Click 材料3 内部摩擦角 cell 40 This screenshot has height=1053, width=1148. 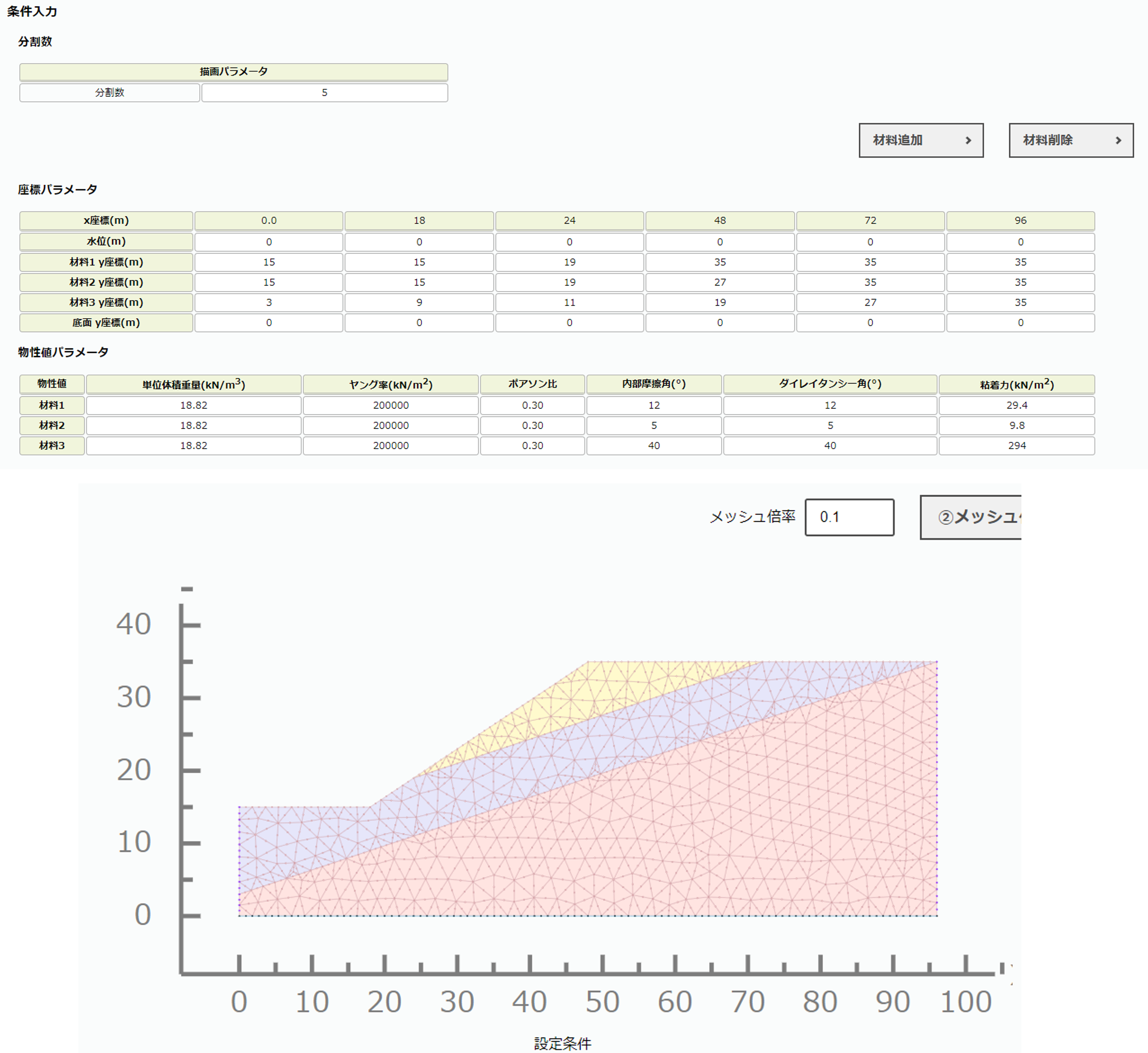pyautogui.click(x=654, y=446)
